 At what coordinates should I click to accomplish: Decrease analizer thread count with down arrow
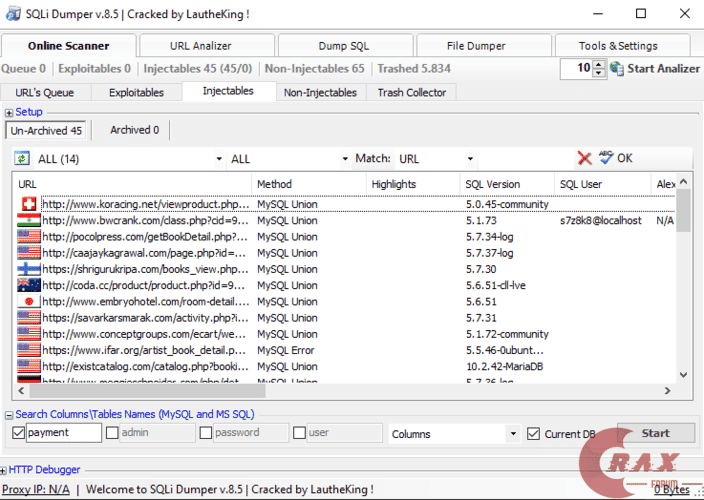pyautogui.click(x=598, y=73)
